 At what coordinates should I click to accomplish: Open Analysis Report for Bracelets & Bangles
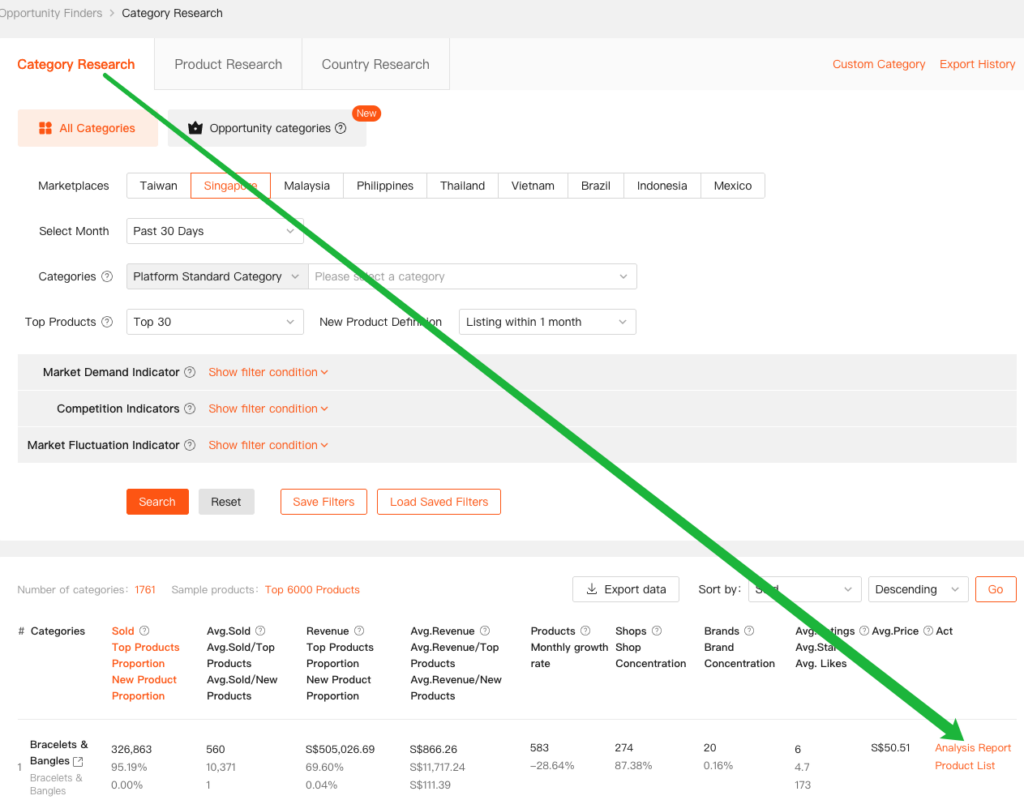[x=972, y=748]
